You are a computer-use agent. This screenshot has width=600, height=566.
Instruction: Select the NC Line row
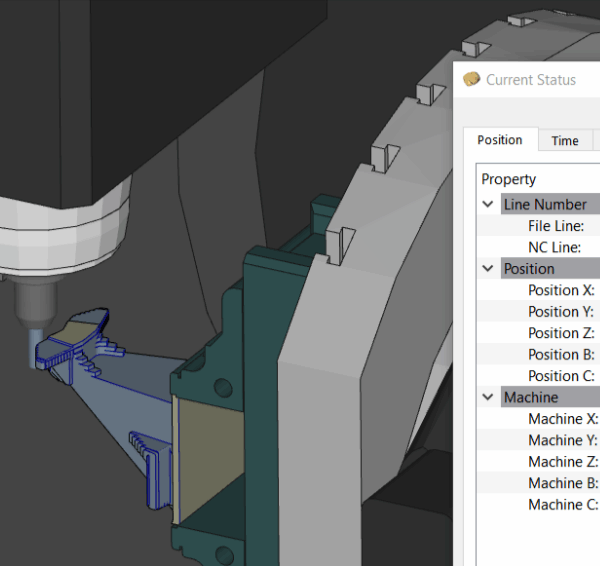click(x=555, y=247)
